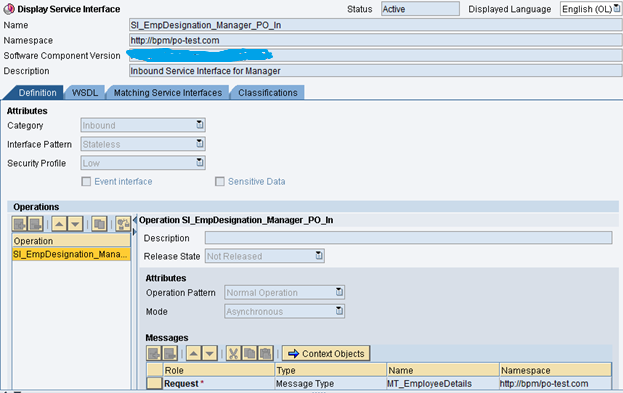This screenshot has width=623, height=393.
Task: Open the Category dropdown
Action: coord(199,125)
